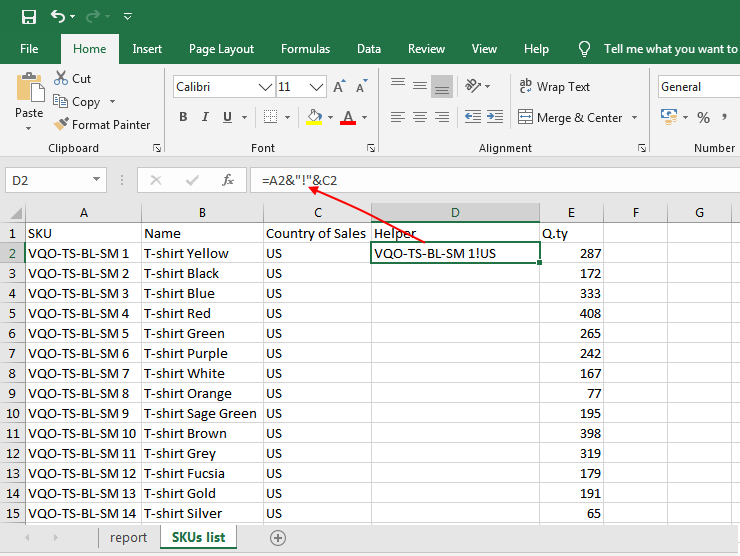Click the Save icon in title bar
This screenshot has width=740, height=556.
coord(28,17)
